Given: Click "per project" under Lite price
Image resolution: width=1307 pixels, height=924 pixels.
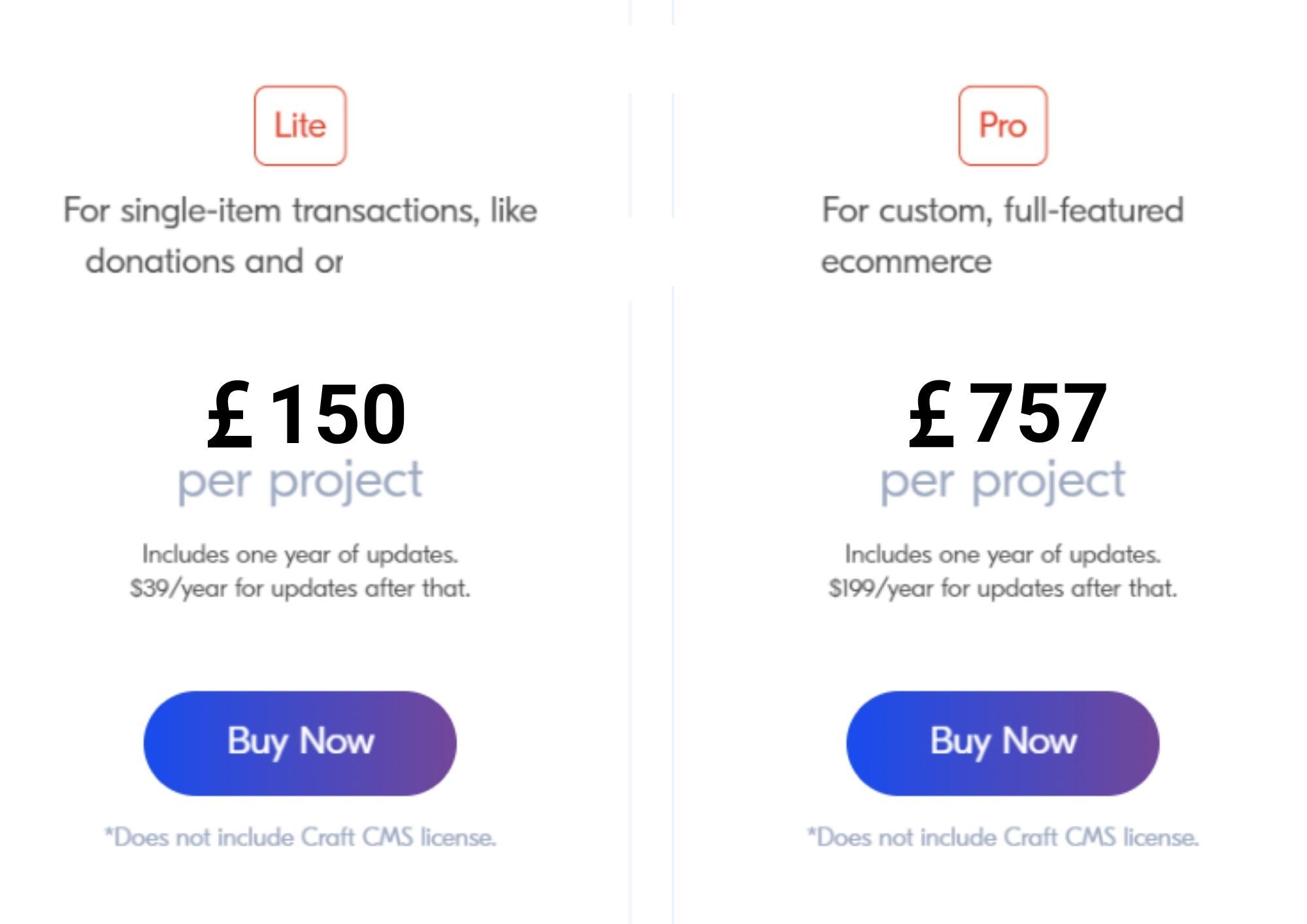Looking at the screenshot, I should pos(300,482).
